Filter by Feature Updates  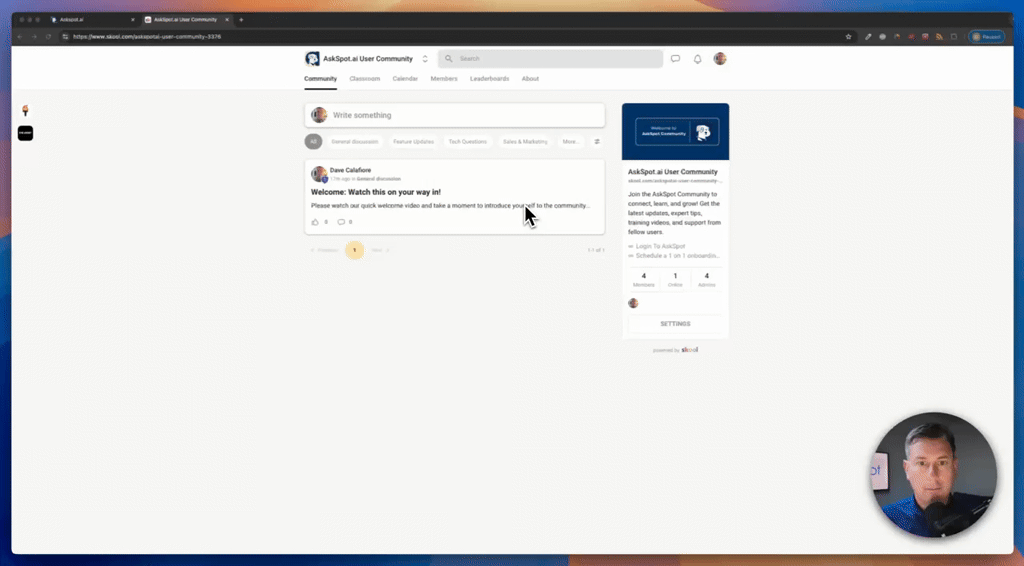pyautogui.click(x=413, y=142)
